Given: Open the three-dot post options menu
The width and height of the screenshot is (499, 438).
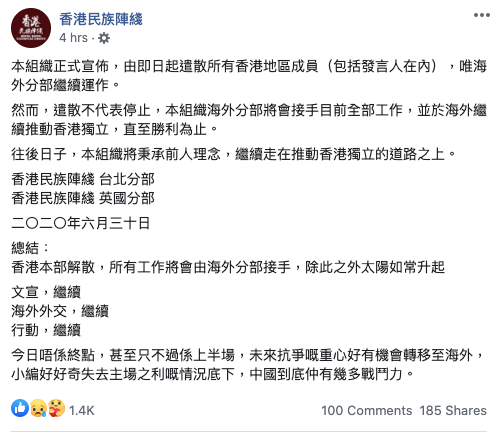Looking at the screenshot, I should point(482,15).
